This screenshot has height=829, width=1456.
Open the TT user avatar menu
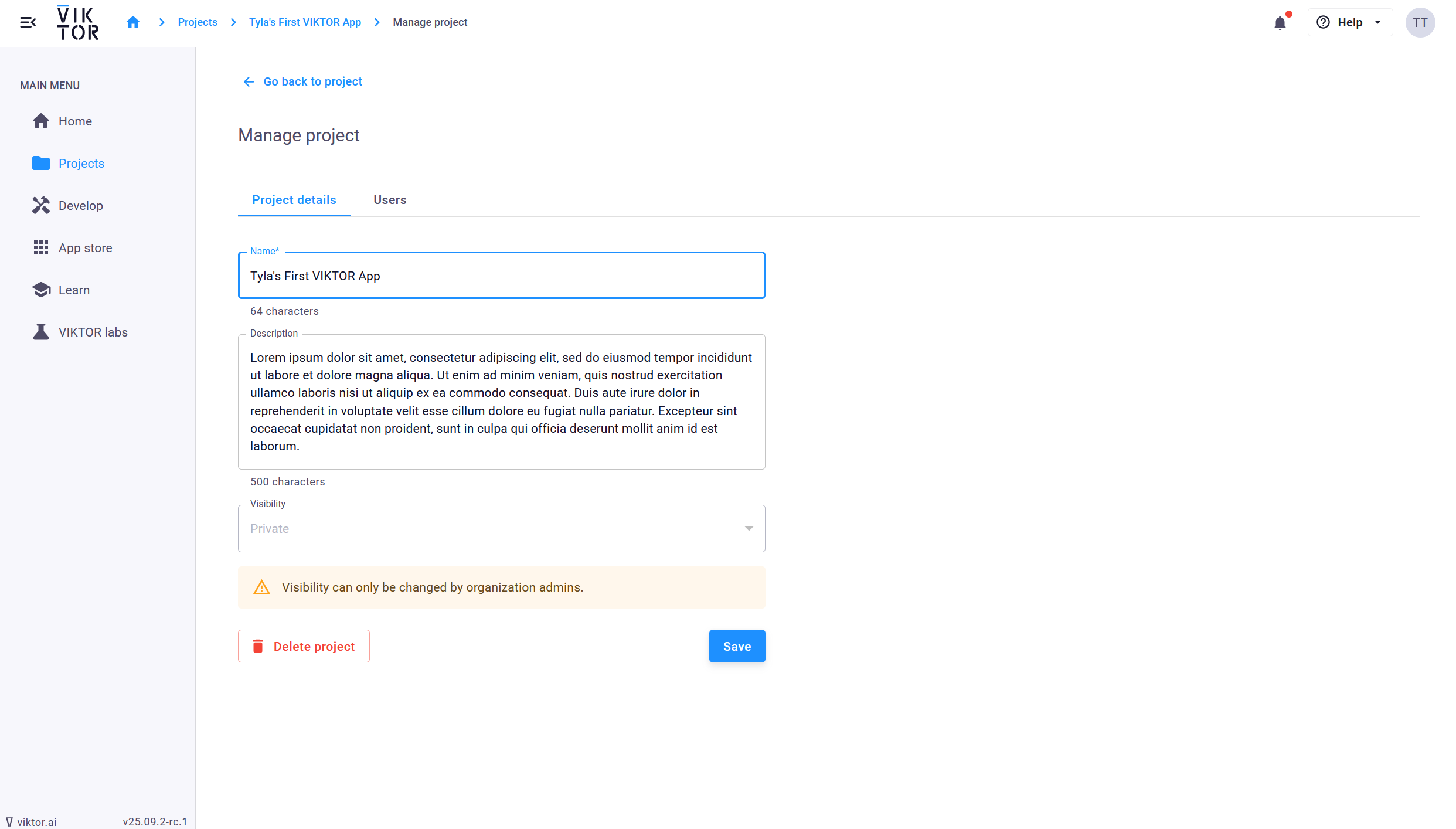pos(1420,23)
